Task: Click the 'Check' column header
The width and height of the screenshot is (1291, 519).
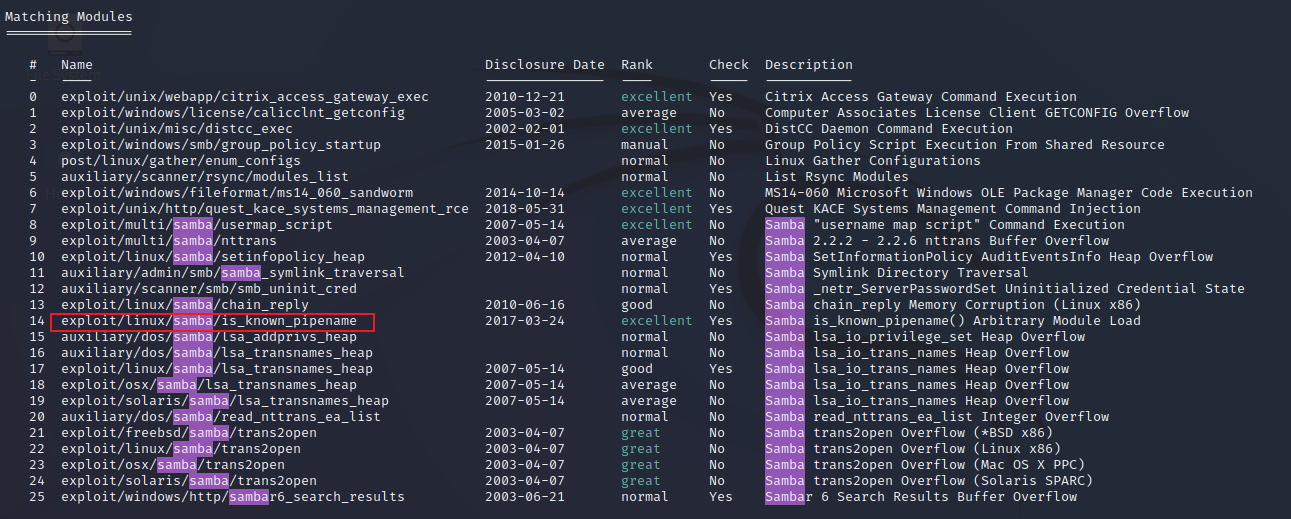Action: coord(729,65)
